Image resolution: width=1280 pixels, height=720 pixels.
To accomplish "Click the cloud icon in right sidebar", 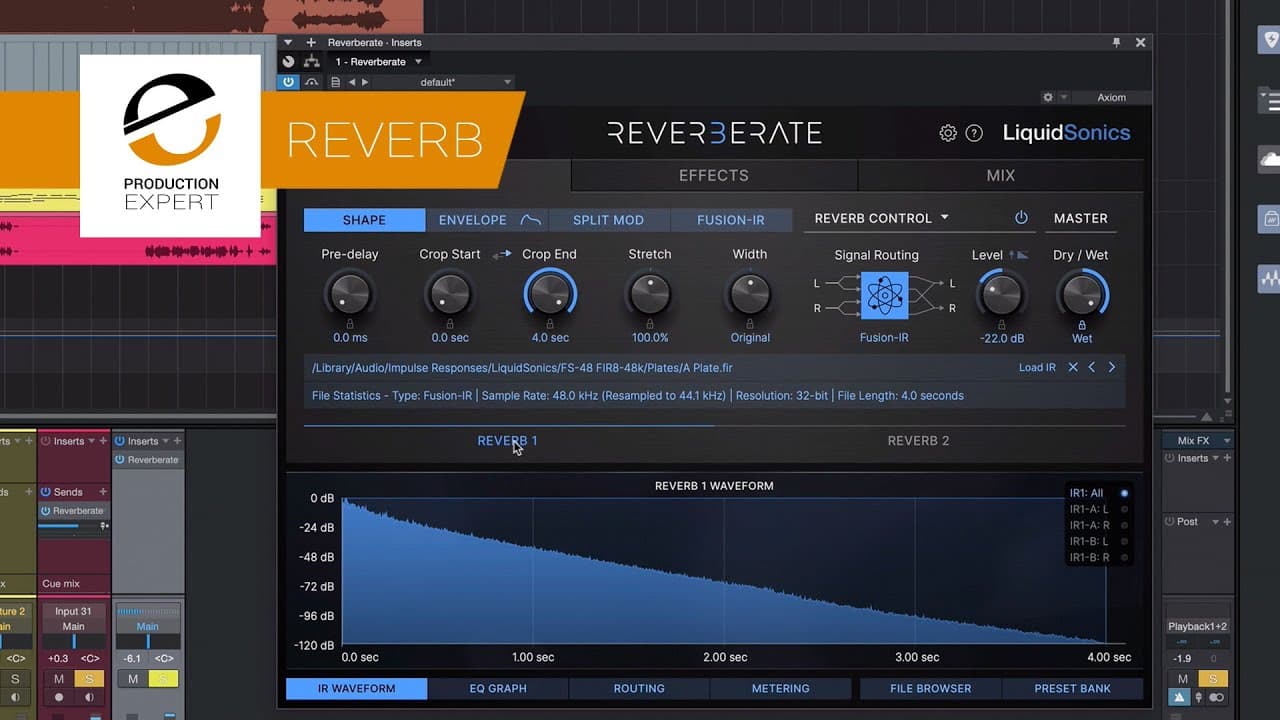I will point(1269,159).
